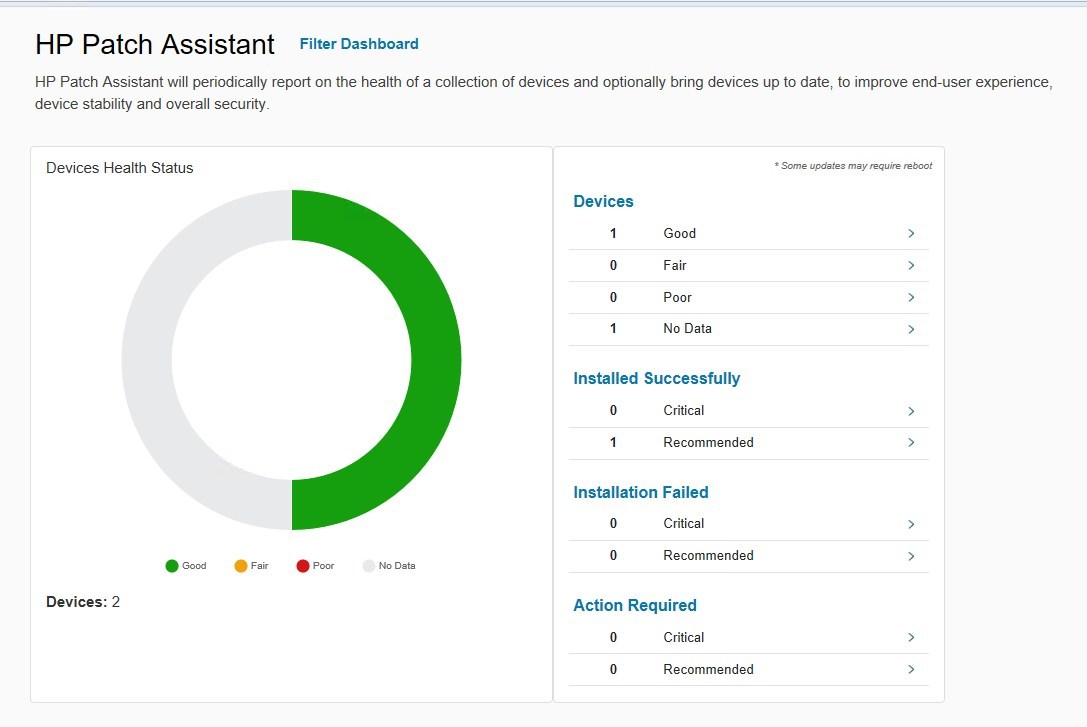
Task: Open Installation Failed Critical chevron
Action: 911,524
